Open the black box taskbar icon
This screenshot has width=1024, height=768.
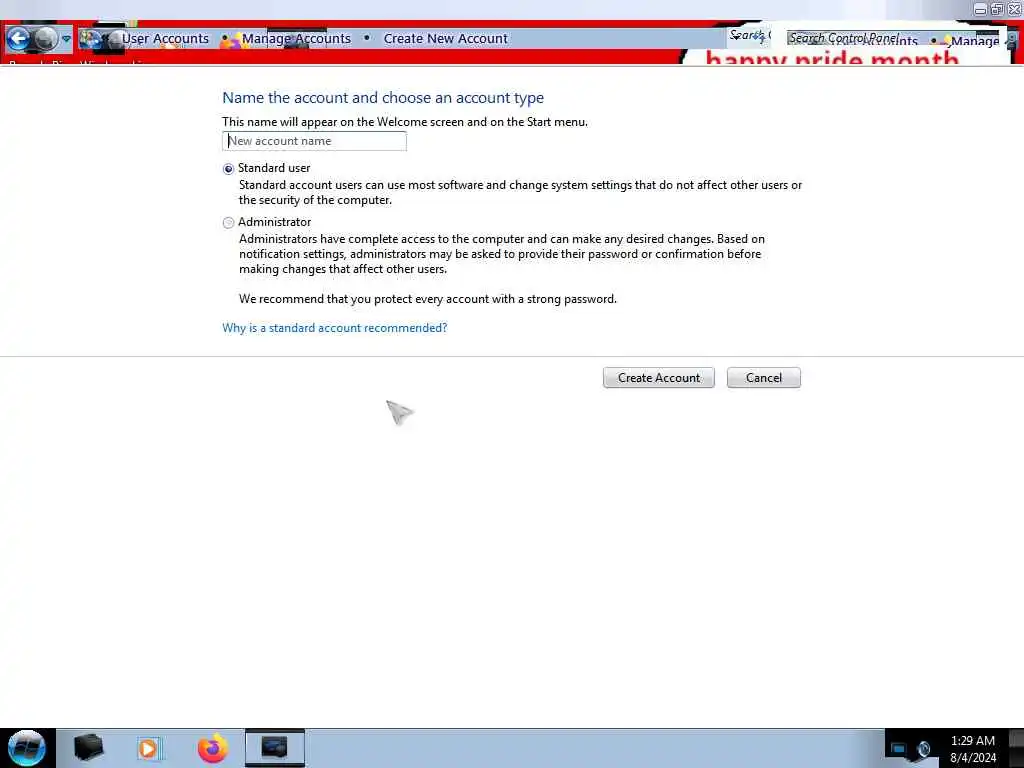(x=88, y=748)
